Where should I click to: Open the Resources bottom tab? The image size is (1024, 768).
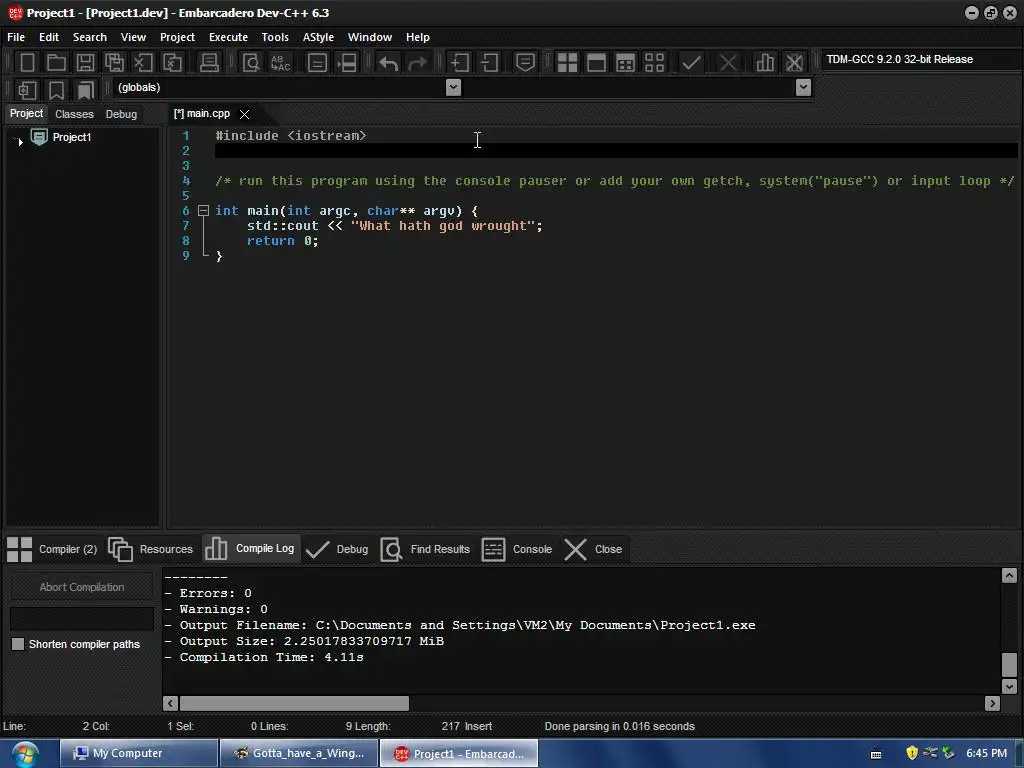pyautogui.click(x=150, y=549)
